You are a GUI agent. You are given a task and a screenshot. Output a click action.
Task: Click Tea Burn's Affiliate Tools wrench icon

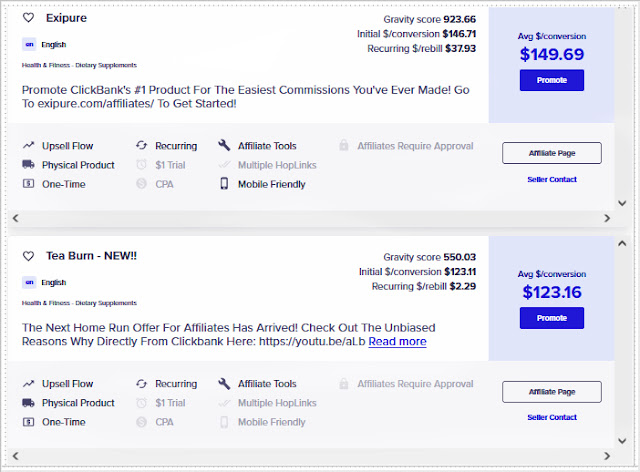click(x=224, y=384)
